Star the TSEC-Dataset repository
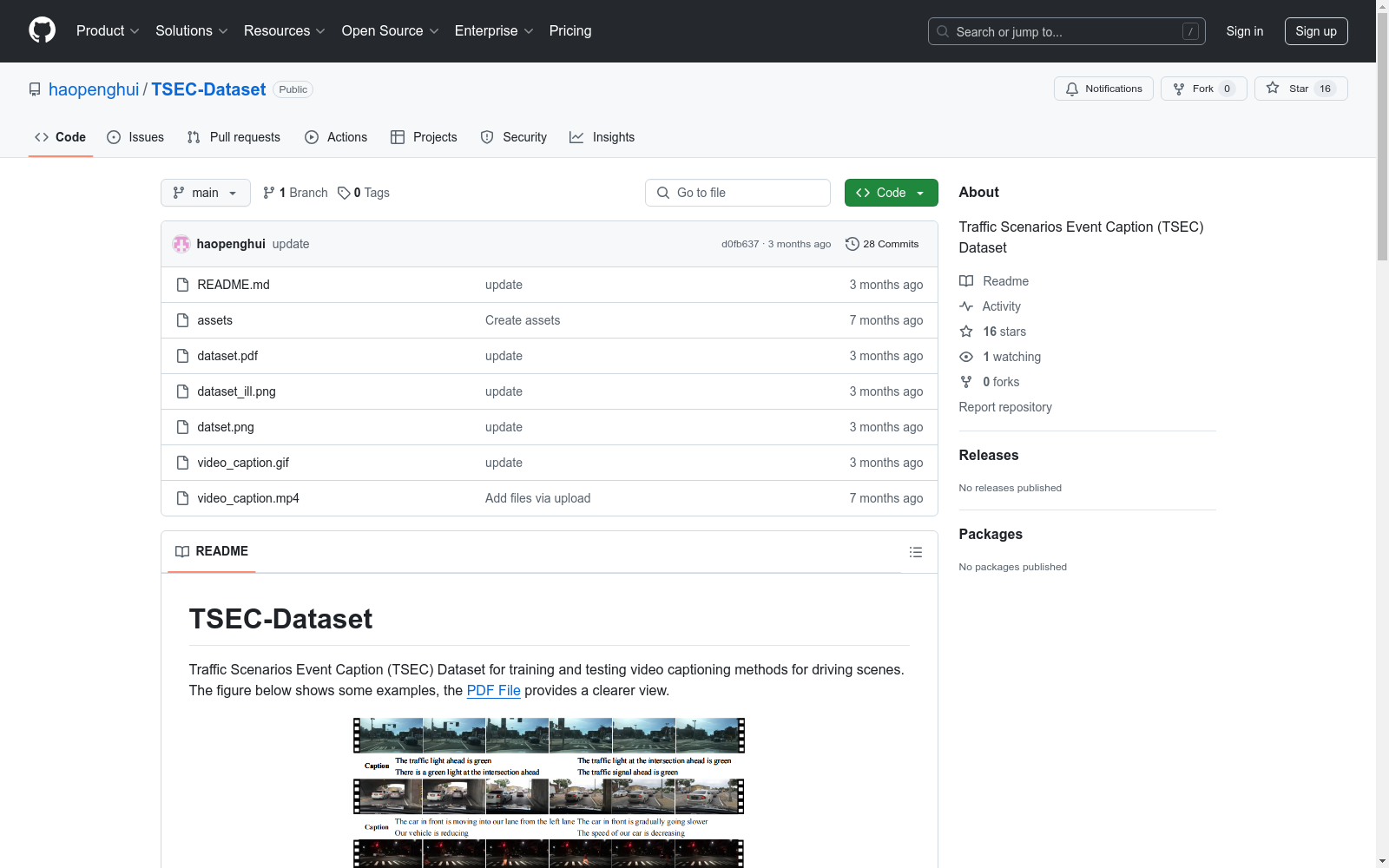 point(1300,89)
